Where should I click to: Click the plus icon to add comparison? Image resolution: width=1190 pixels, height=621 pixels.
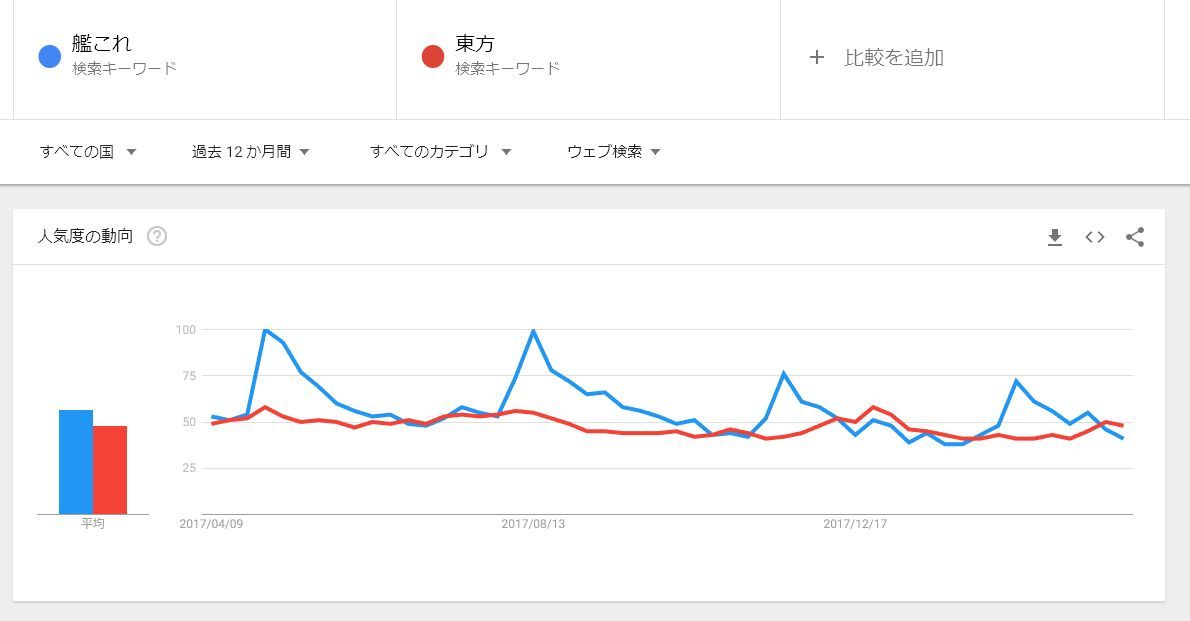(817, 57)
